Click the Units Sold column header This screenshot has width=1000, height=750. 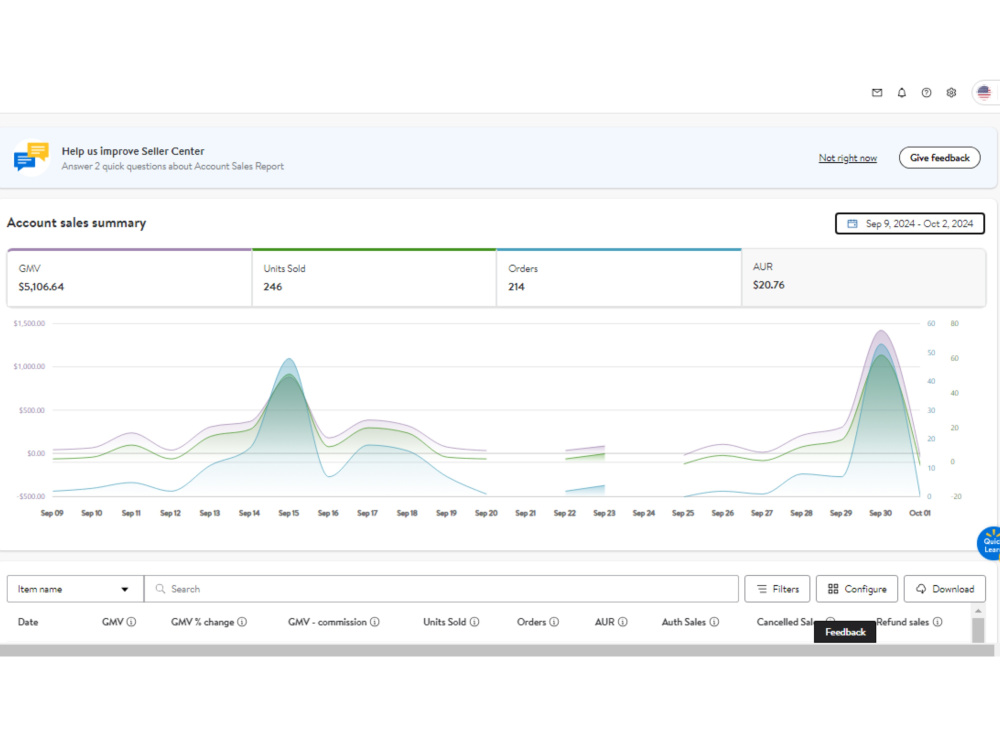[x=445, y=622]
